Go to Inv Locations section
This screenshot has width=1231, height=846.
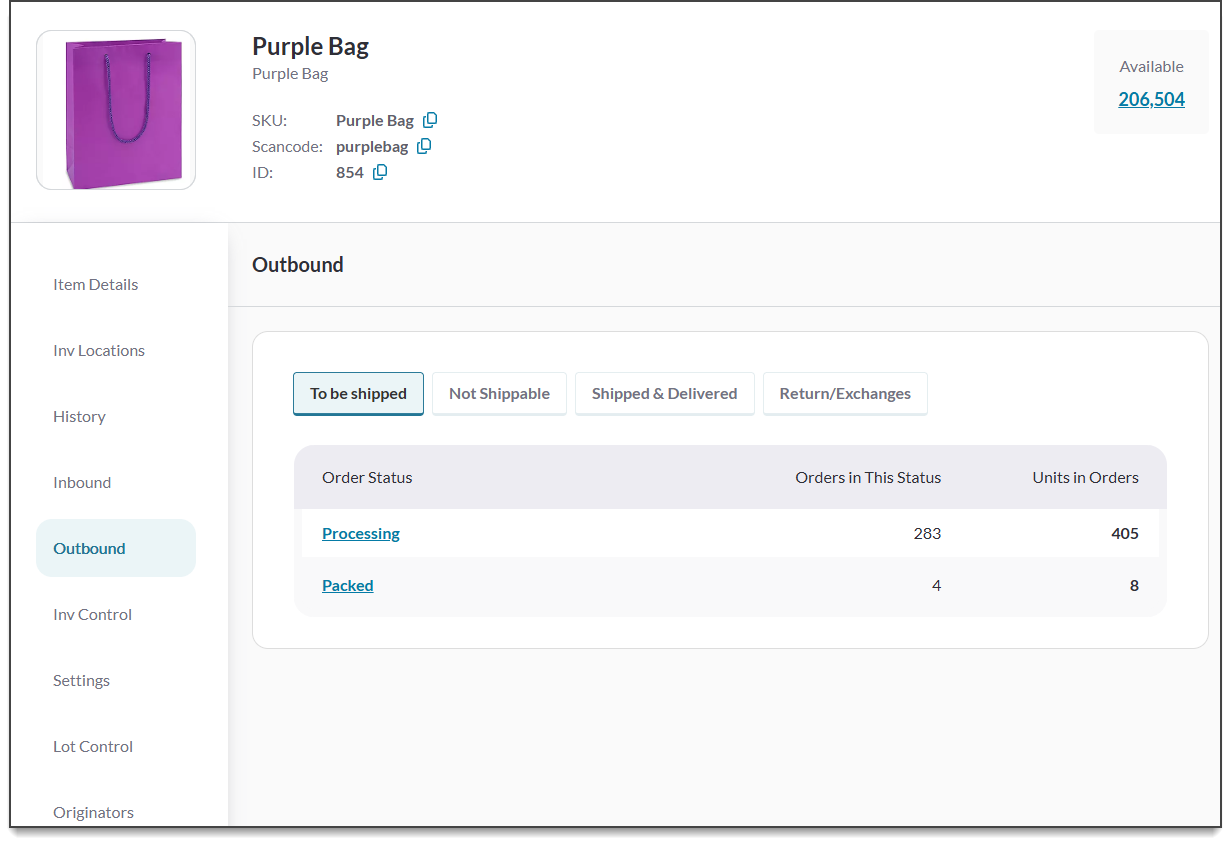(x=99, y=350)
